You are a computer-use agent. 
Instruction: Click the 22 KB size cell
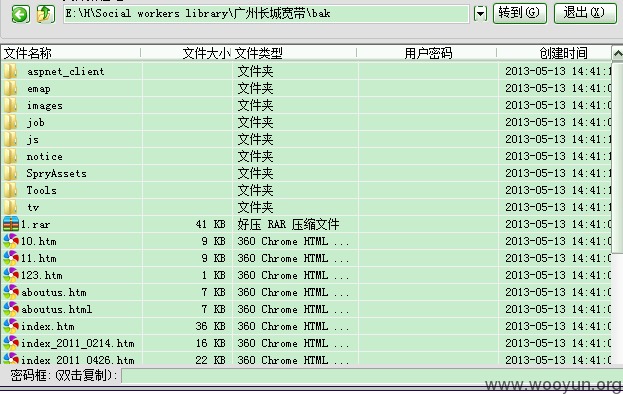pos(211,360)
